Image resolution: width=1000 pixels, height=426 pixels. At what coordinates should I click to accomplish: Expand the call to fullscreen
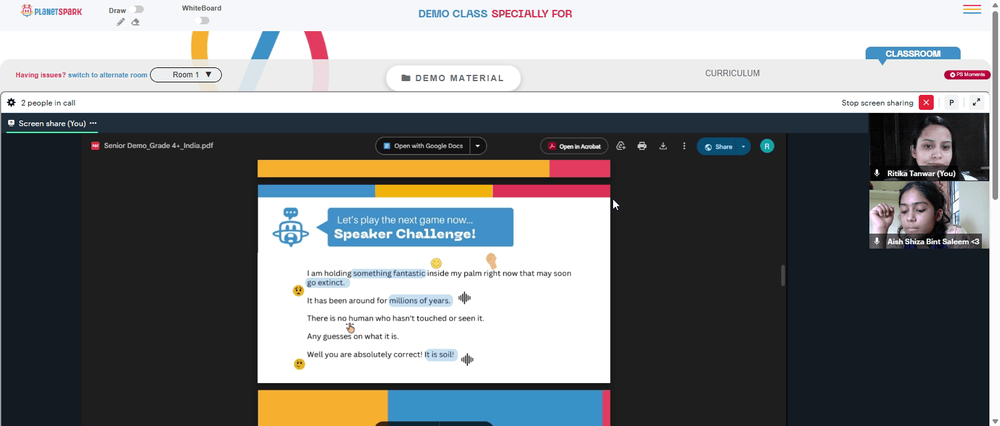pyautogui.click(x=976, y=103)
